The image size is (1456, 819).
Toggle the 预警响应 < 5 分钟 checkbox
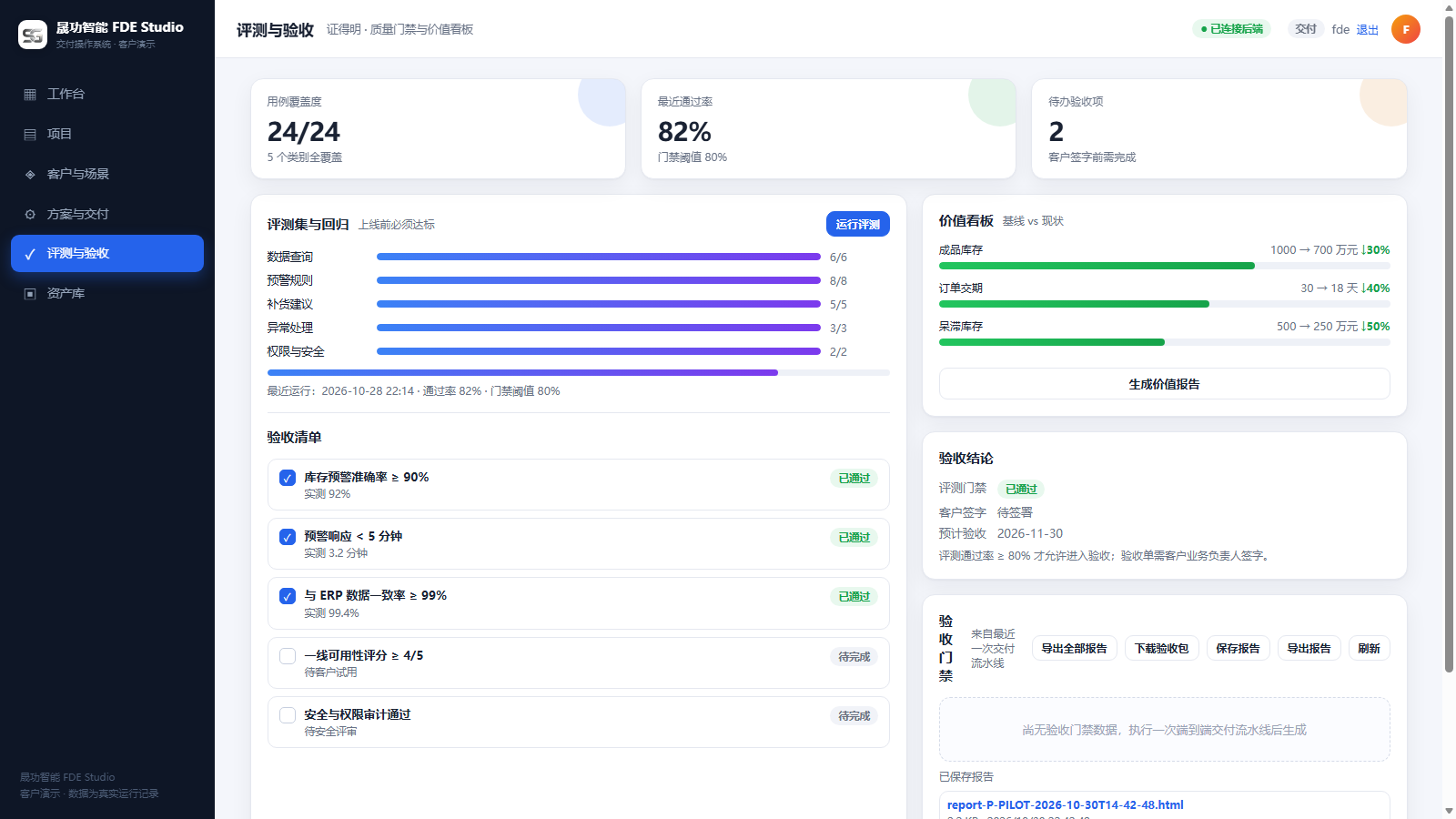click(x=288, y=537)
